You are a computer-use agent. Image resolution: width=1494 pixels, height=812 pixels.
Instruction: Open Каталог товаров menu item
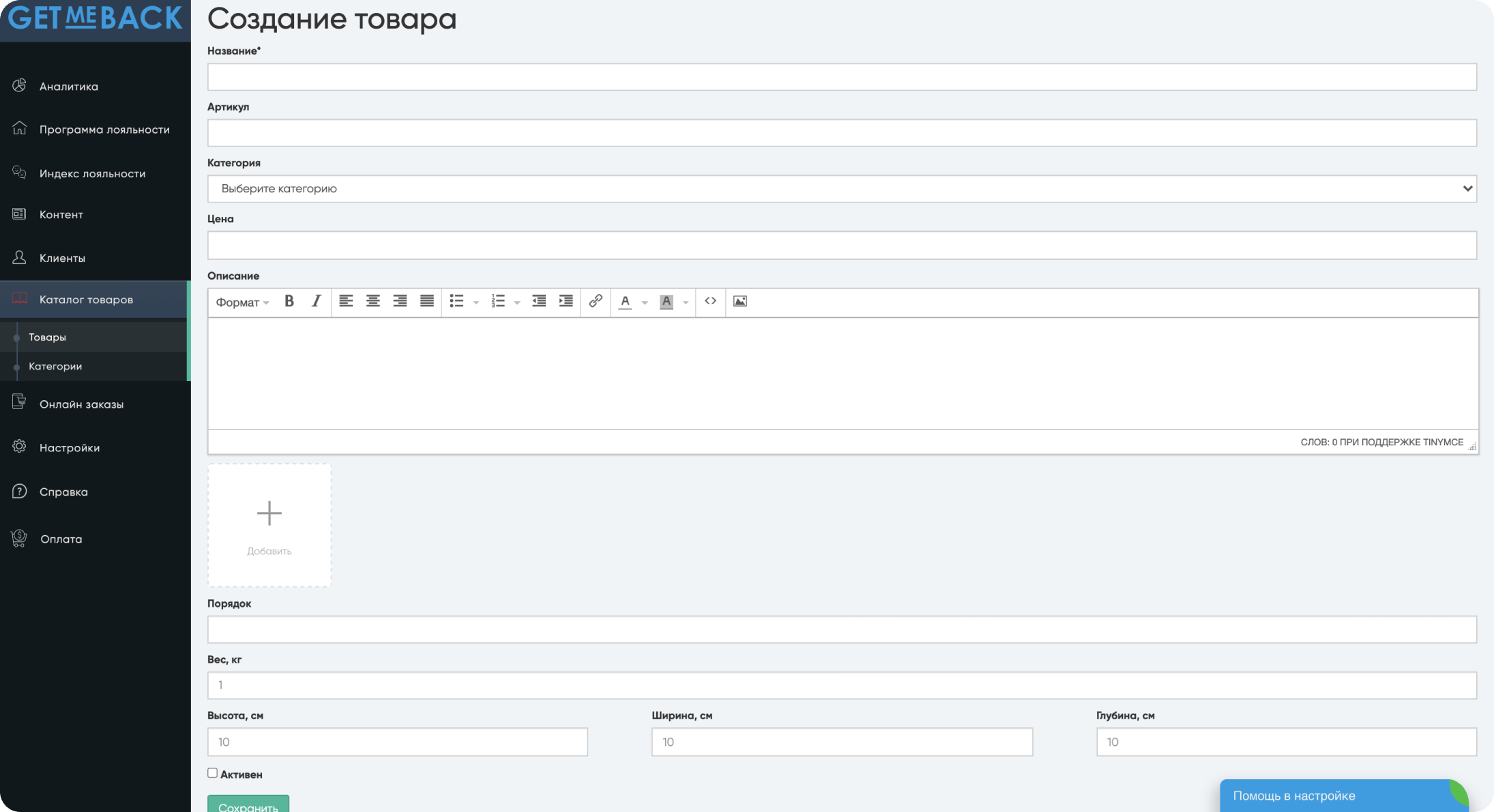click(x=86, y=298)
